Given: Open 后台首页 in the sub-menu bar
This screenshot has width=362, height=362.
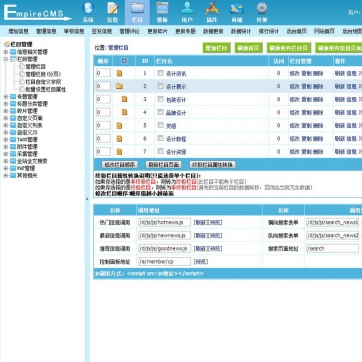Looking at the screenshot, I should tap(296, 31).
